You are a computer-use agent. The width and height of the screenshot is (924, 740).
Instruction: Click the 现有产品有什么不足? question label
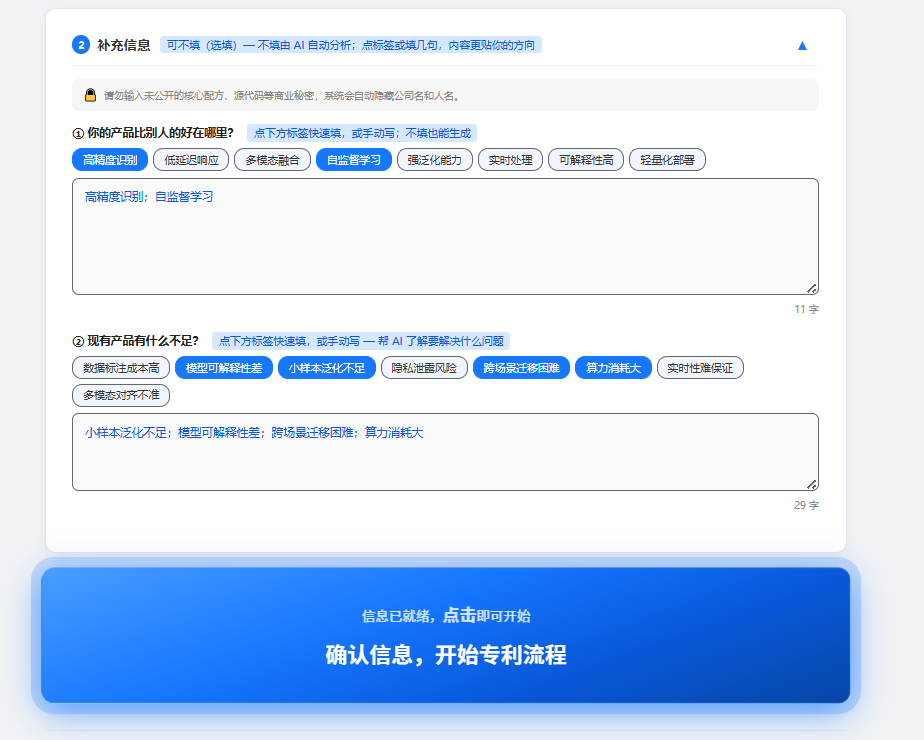pyautogui.click(x=136, y=341)
